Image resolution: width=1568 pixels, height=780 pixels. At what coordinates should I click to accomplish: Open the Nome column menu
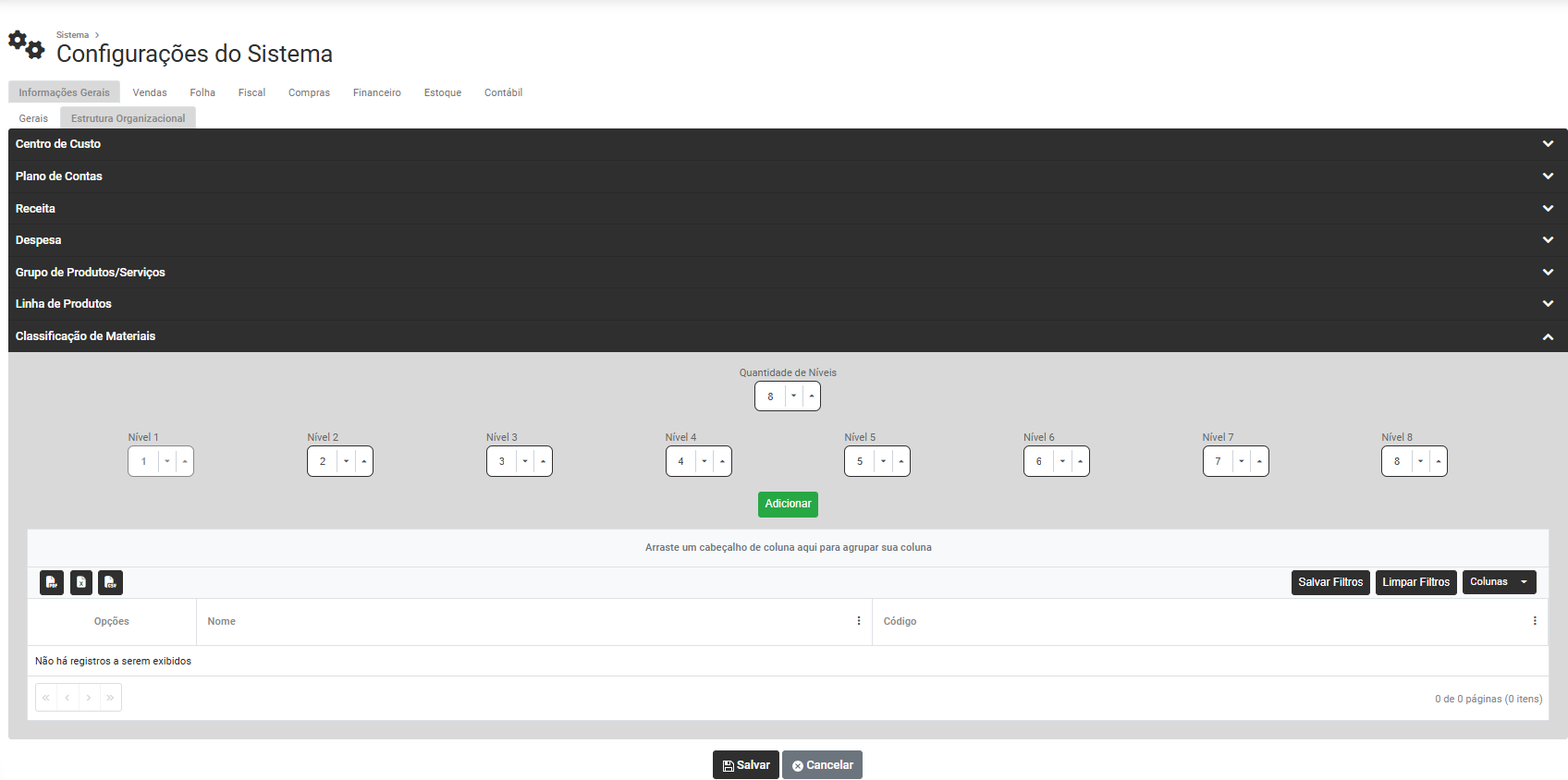pyautogui.click(x=859, y=621)
